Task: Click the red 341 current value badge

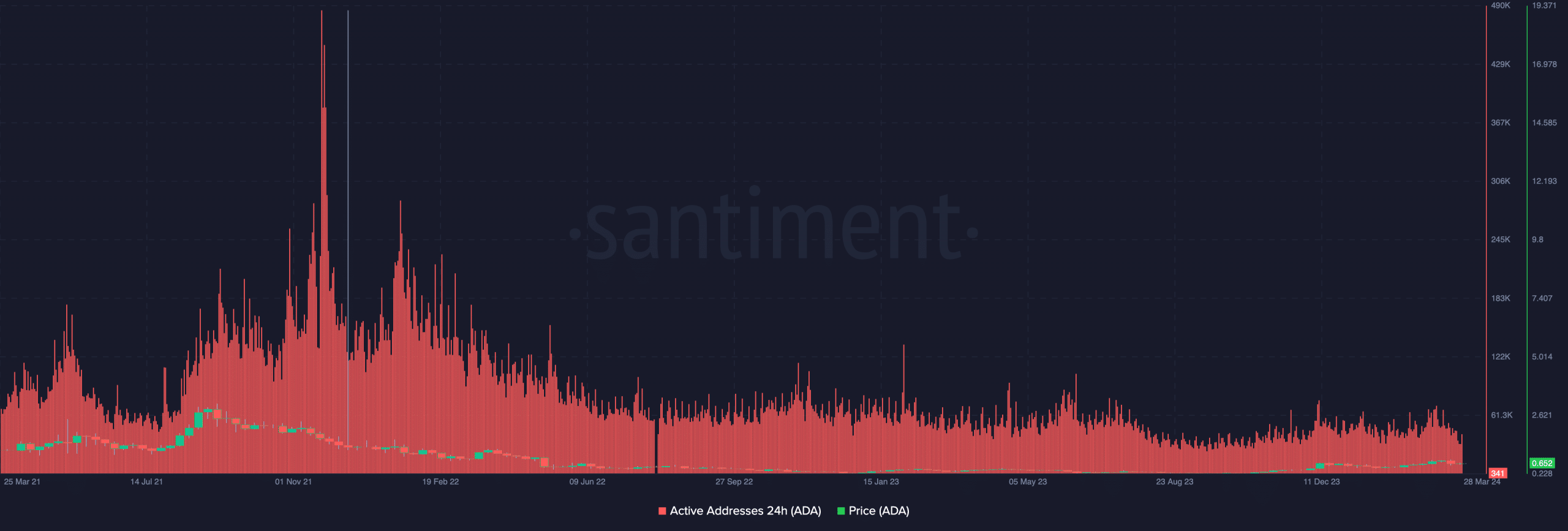Action: click(1498, 473)
